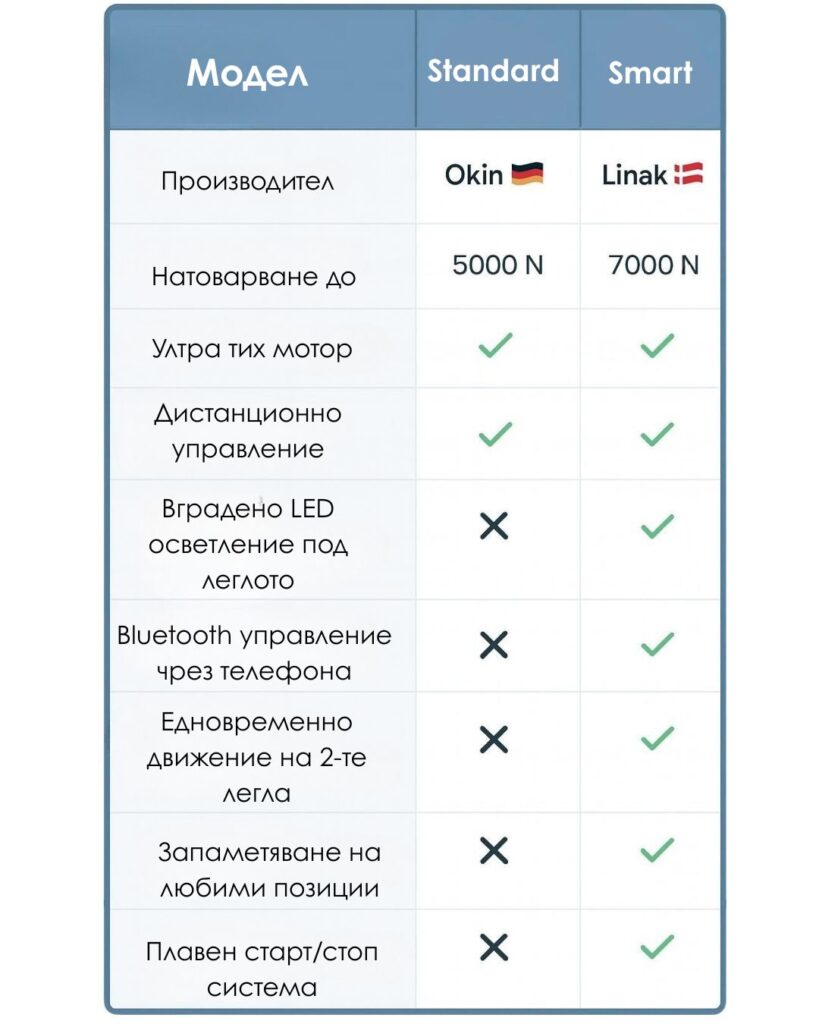Click Standard X mark for Bluetooth управление

click(x=494, y=645)
